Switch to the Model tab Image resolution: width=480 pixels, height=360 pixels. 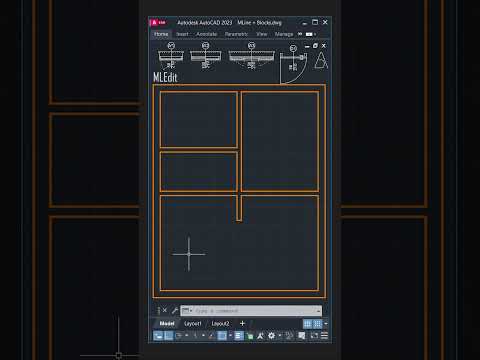click(167, 323)
